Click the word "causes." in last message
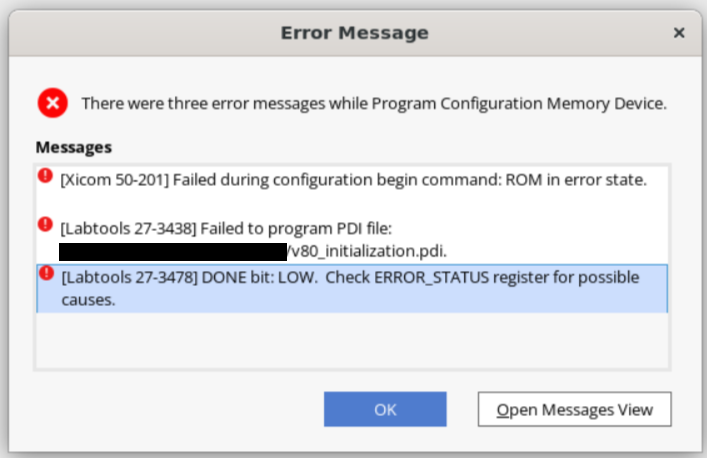Image resolution: width=707 pixels, height=458 pixels. (x=88, y=298)
